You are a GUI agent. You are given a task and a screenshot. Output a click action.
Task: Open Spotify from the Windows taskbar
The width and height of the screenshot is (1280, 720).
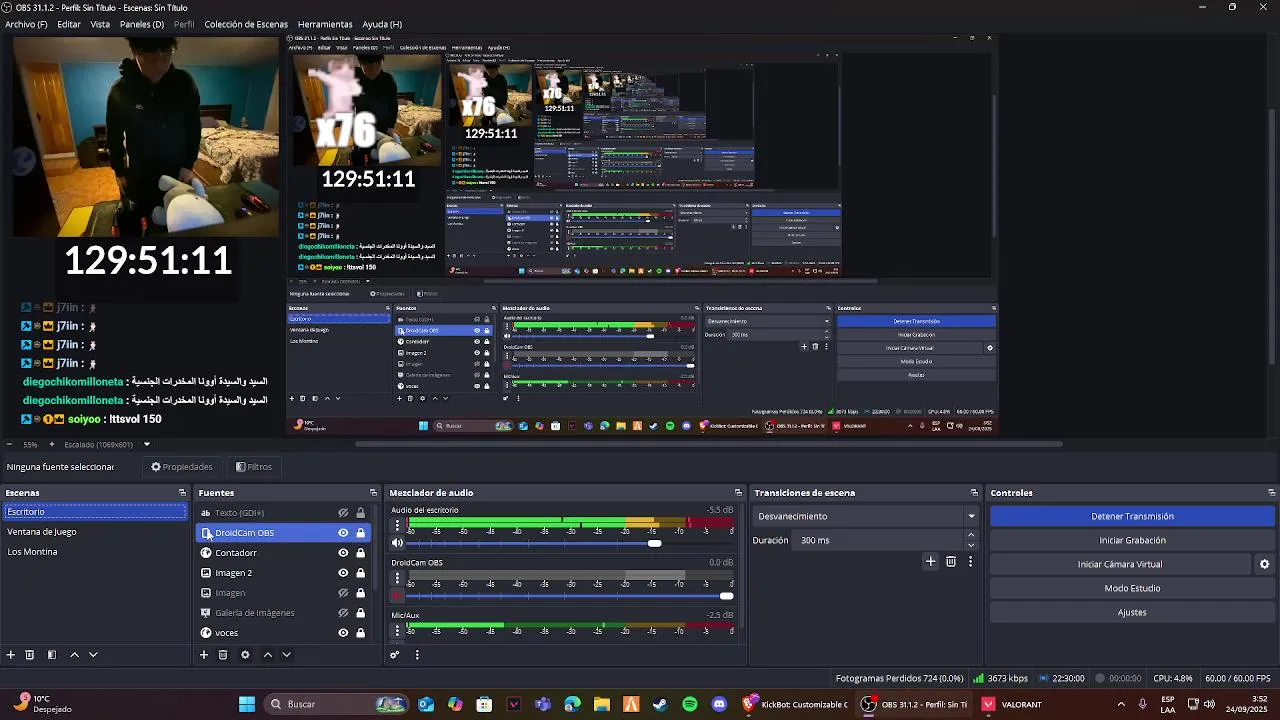(690, 704)
